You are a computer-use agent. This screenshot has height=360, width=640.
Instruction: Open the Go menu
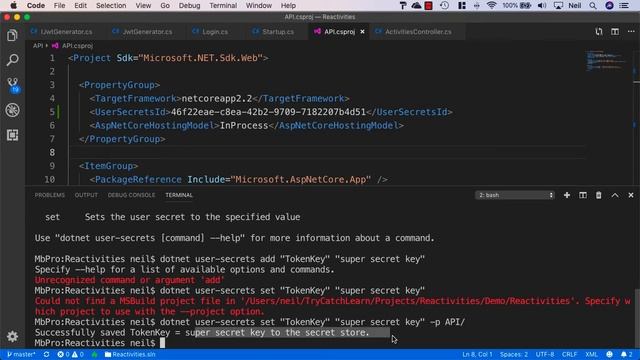[165, 5]
